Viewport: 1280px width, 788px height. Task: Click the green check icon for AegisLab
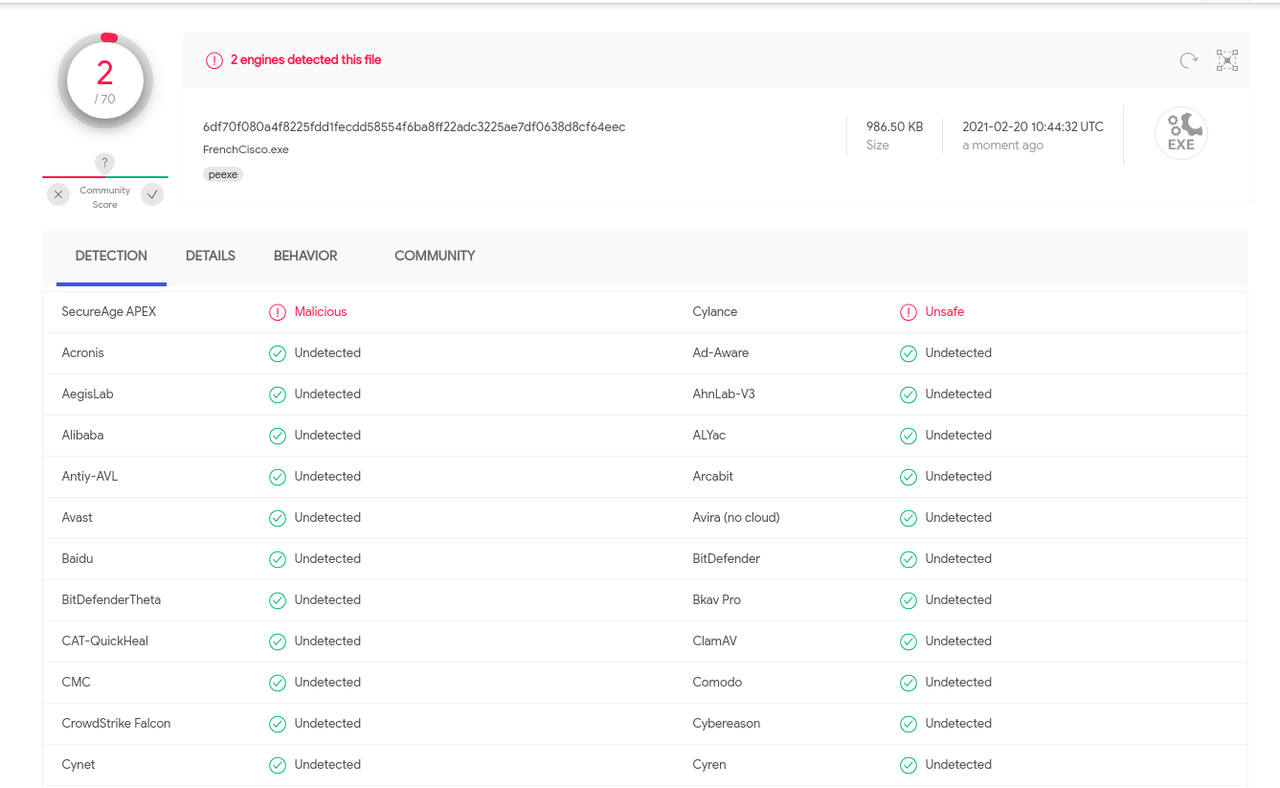point(277,394)
